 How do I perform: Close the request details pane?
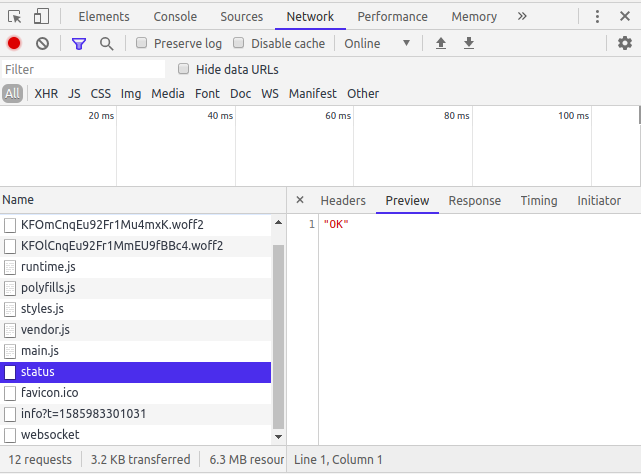pyautogui.click(x=300, y=200)
